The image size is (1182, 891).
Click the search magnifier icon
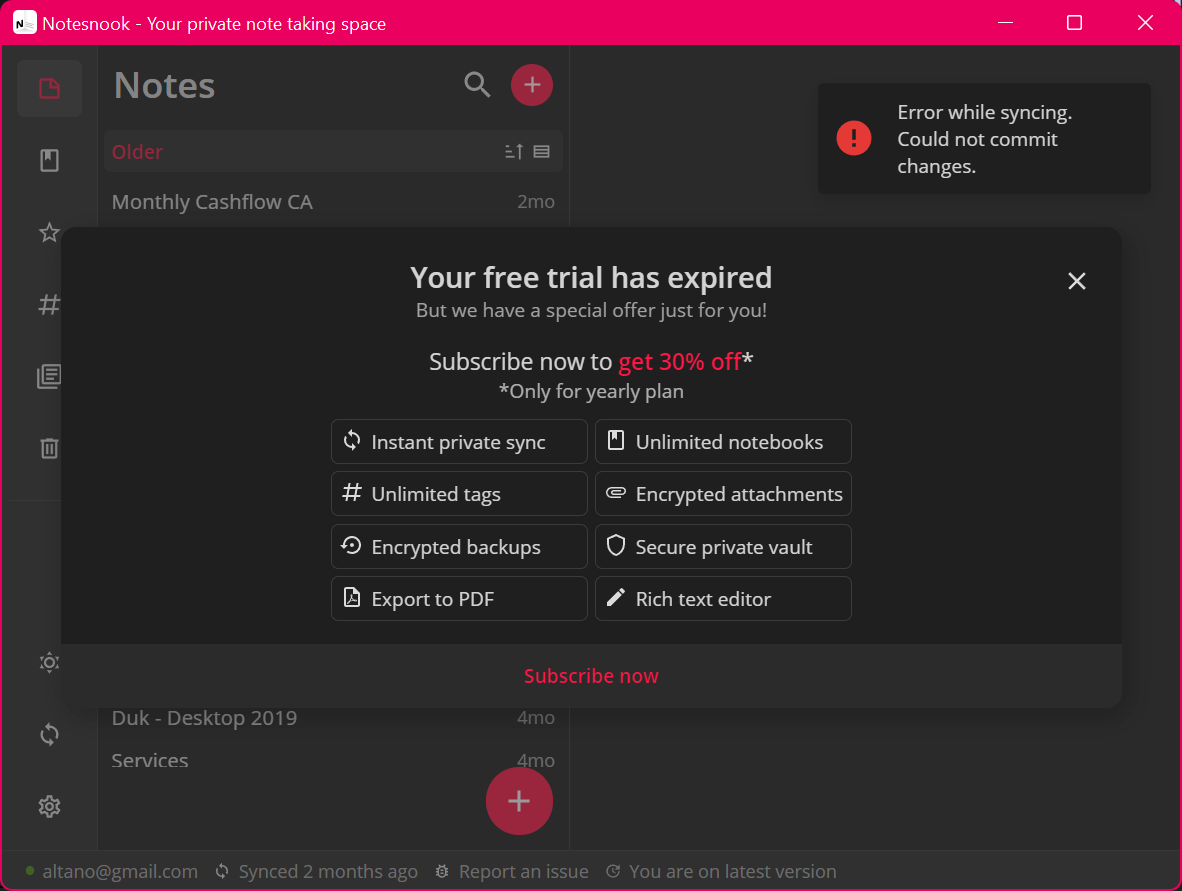click(x=476, y=84)
